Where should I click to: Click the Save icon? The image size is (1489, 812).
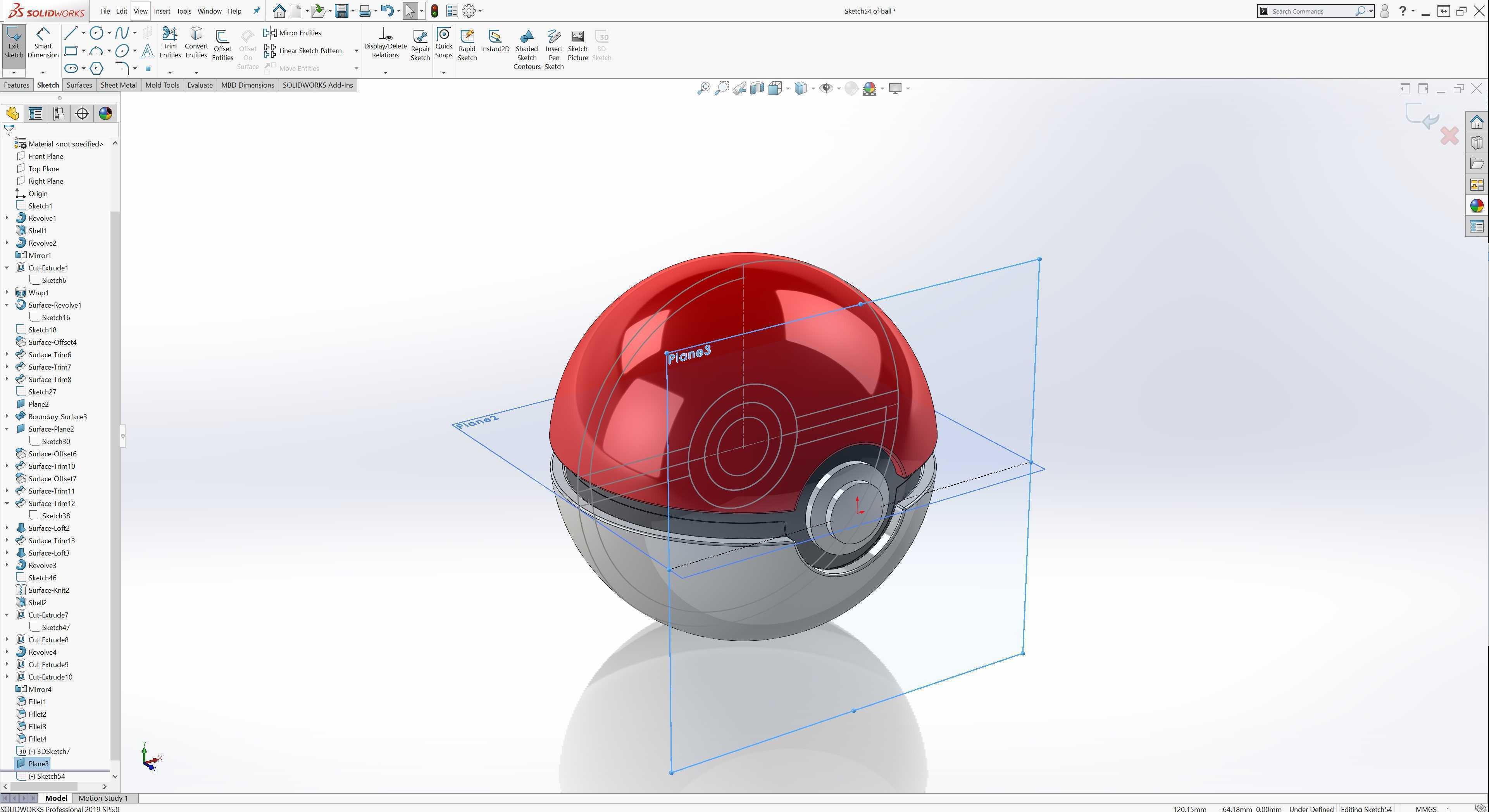(x=341, y=11)
